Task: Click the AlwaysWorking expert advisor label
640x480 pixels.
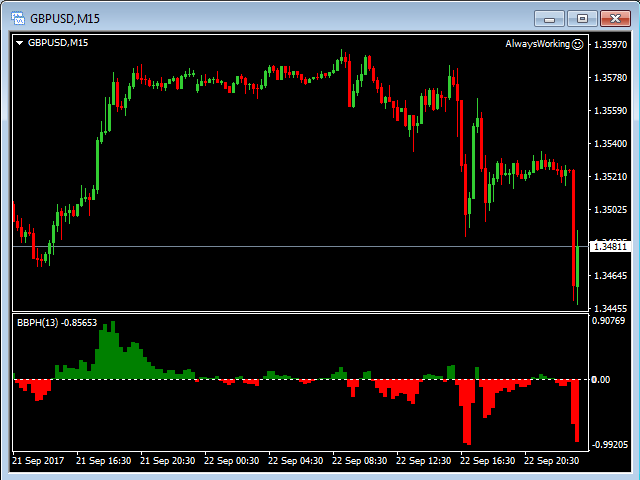Action: pyautogui.click(x=537, y=44)
